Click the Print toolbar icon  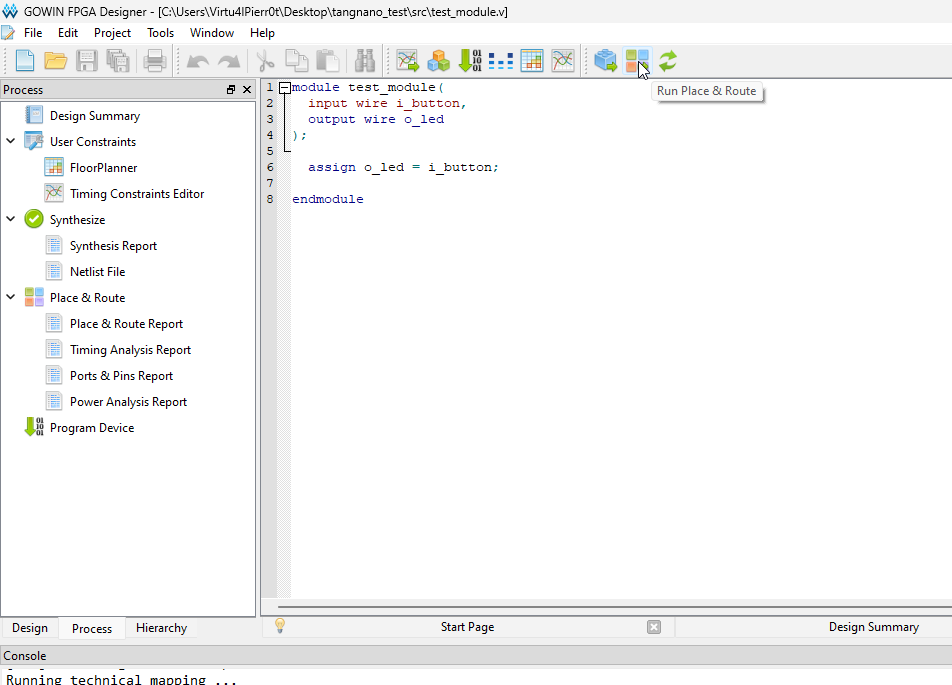(155, 61)
